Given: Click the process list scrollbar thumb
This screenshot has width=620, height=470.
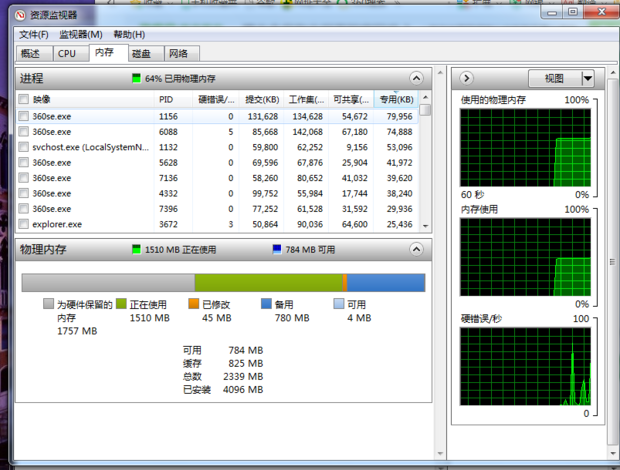Looking at the screenshot, I should pyautogui.click(x=425, y=110).
